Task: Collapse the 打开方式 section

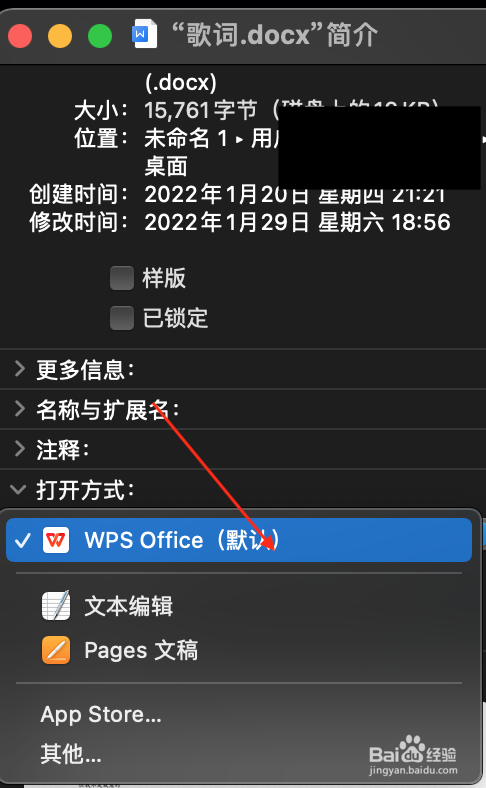Action: (19, 489)
